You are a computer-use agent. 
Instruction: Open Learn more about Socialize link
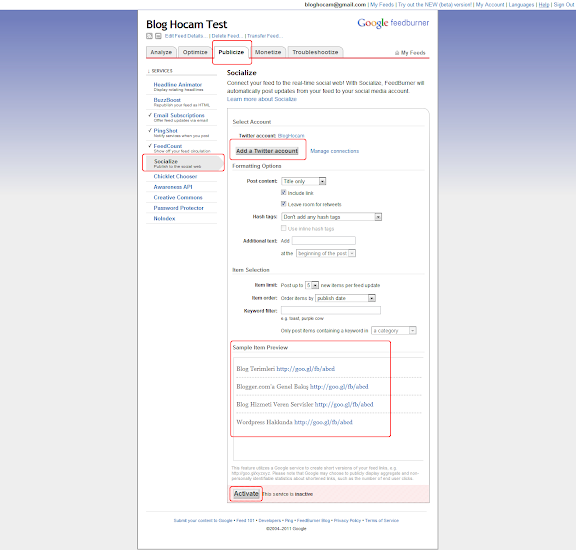(x=262, y=99)
